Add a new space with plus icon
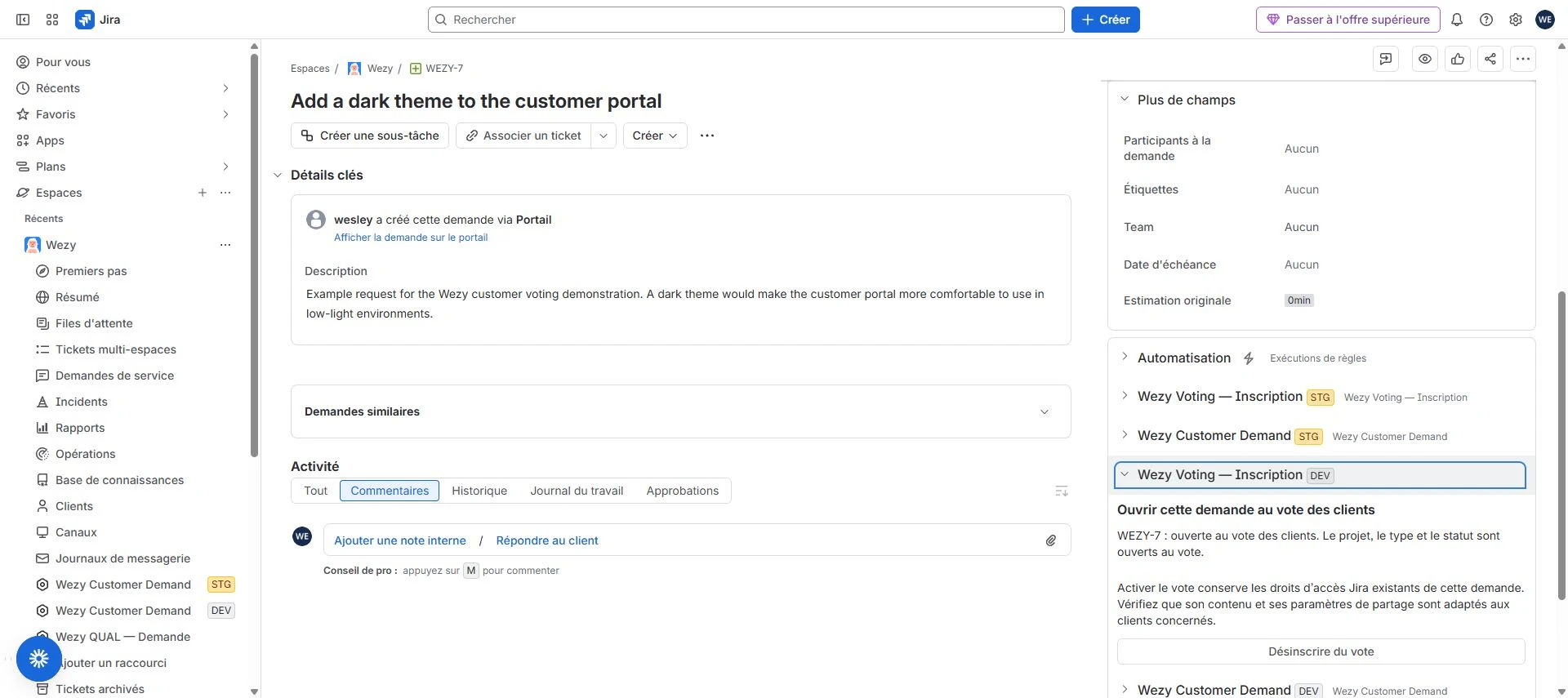1568x698 pixels. click(203, 193)
